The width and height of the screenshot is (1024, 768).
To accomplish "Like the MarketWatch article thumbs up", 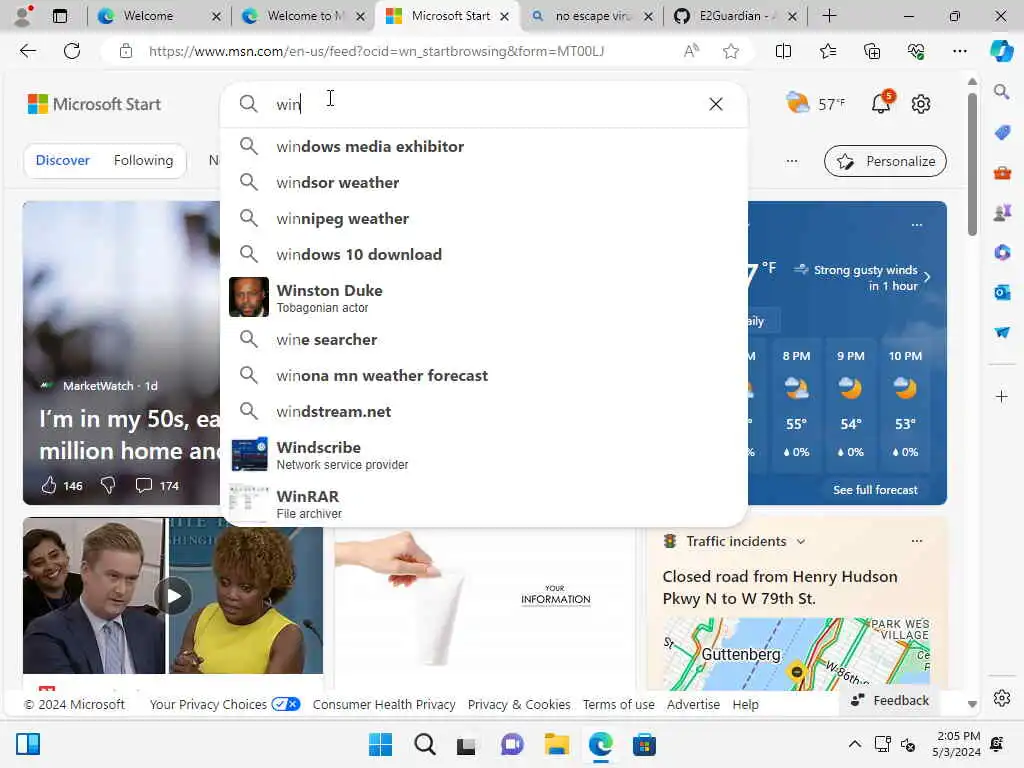I will pyautogui.click(x=49, y=485).
